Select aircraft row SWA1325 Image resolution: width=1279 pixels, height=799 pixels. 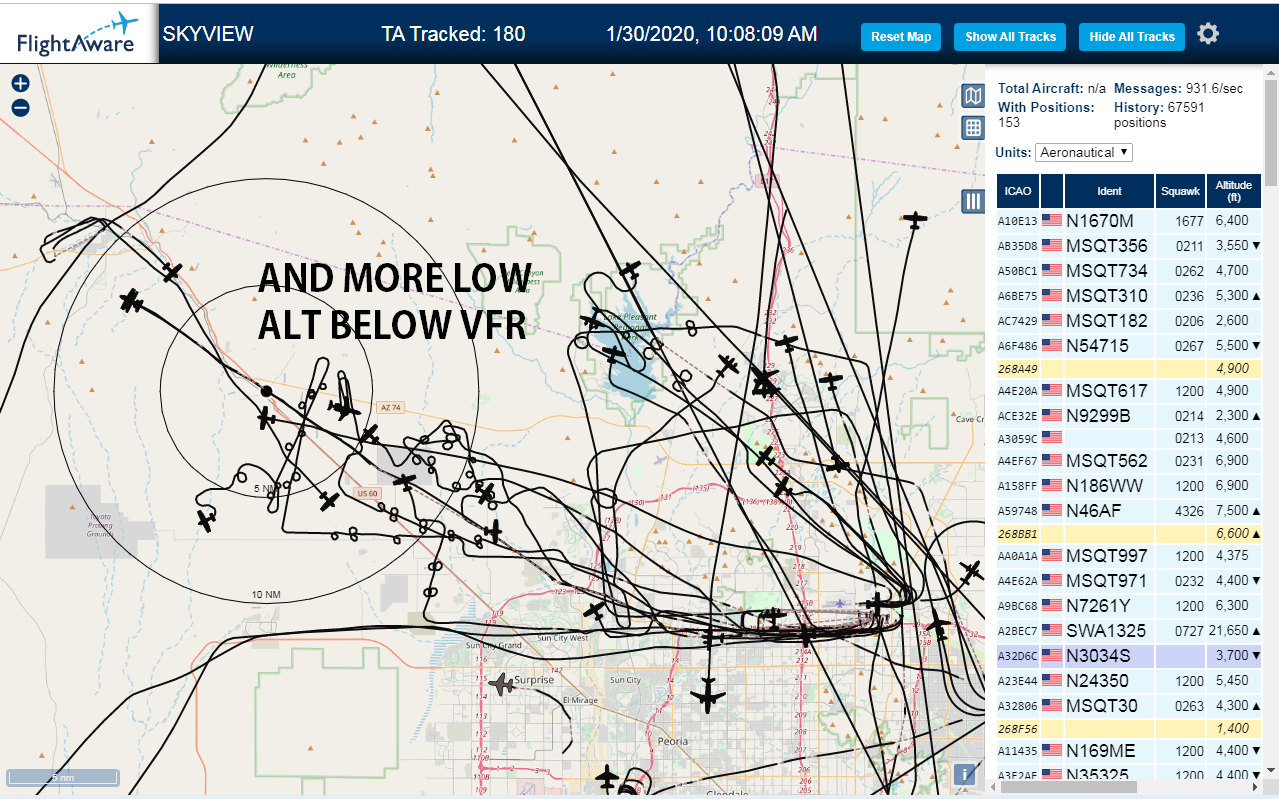(1129, 631)
